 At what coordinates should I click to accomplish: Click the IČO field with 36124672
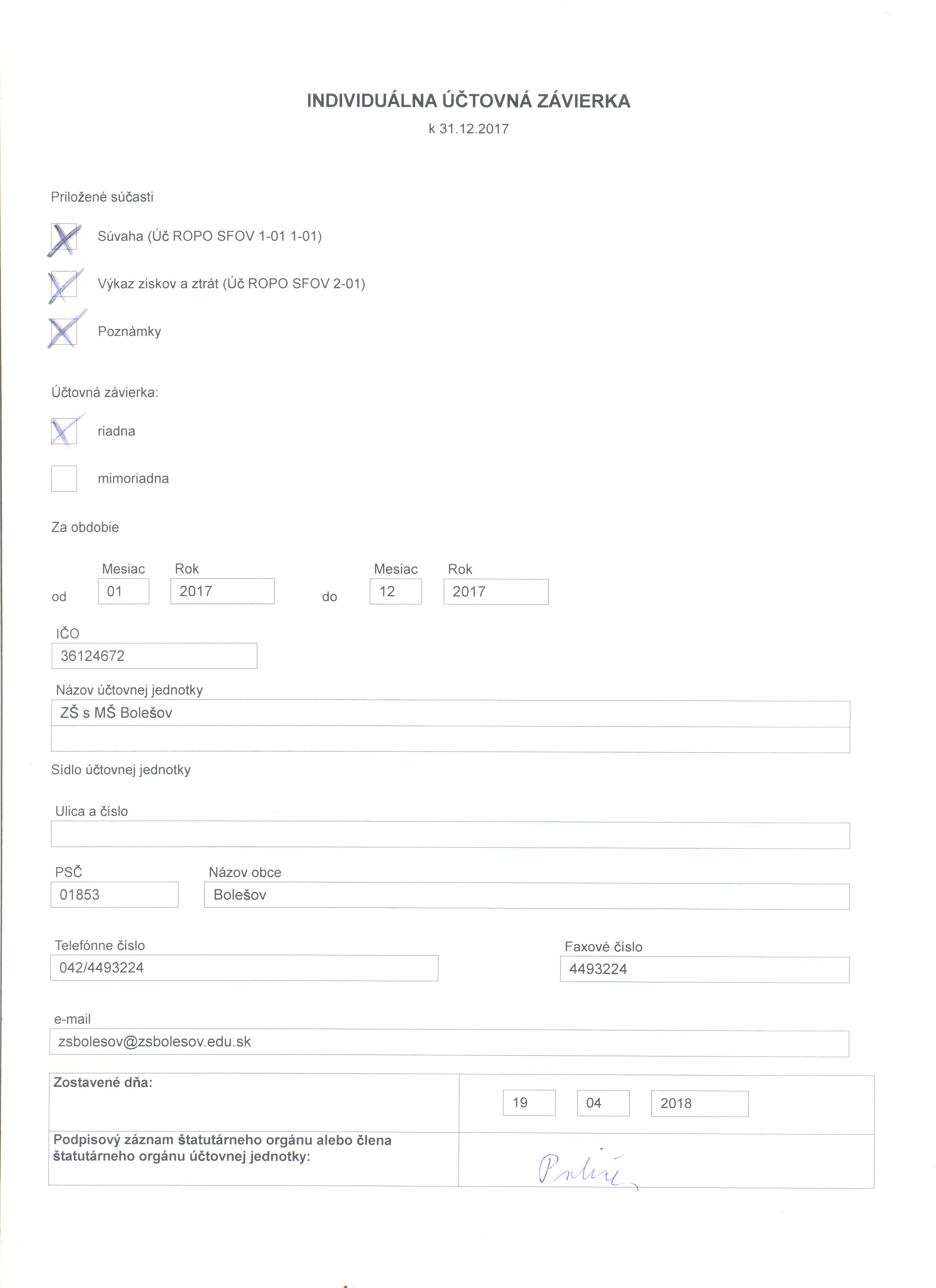point(154,656)
